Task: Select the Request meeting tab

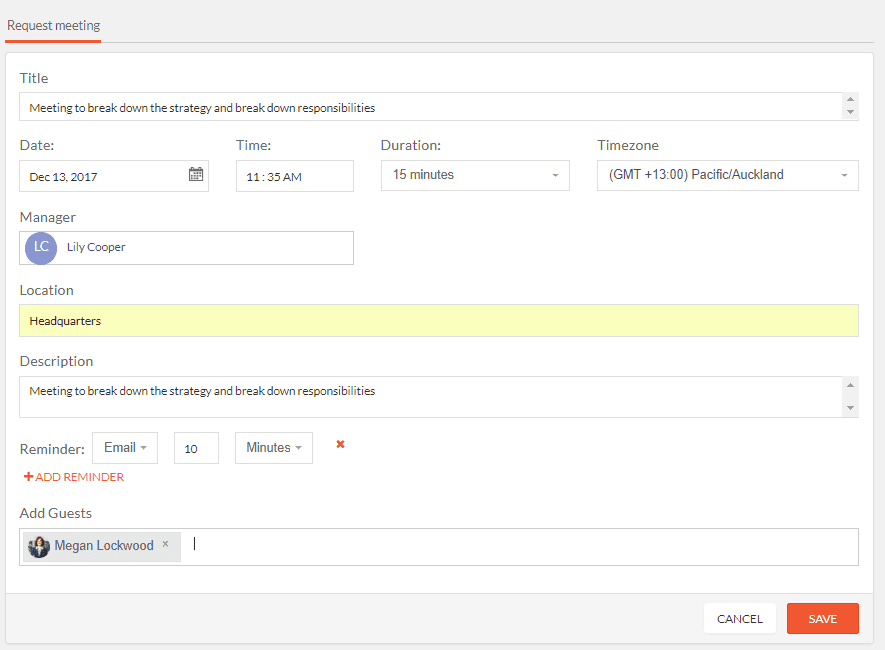Action: click(x=54, y=26)
